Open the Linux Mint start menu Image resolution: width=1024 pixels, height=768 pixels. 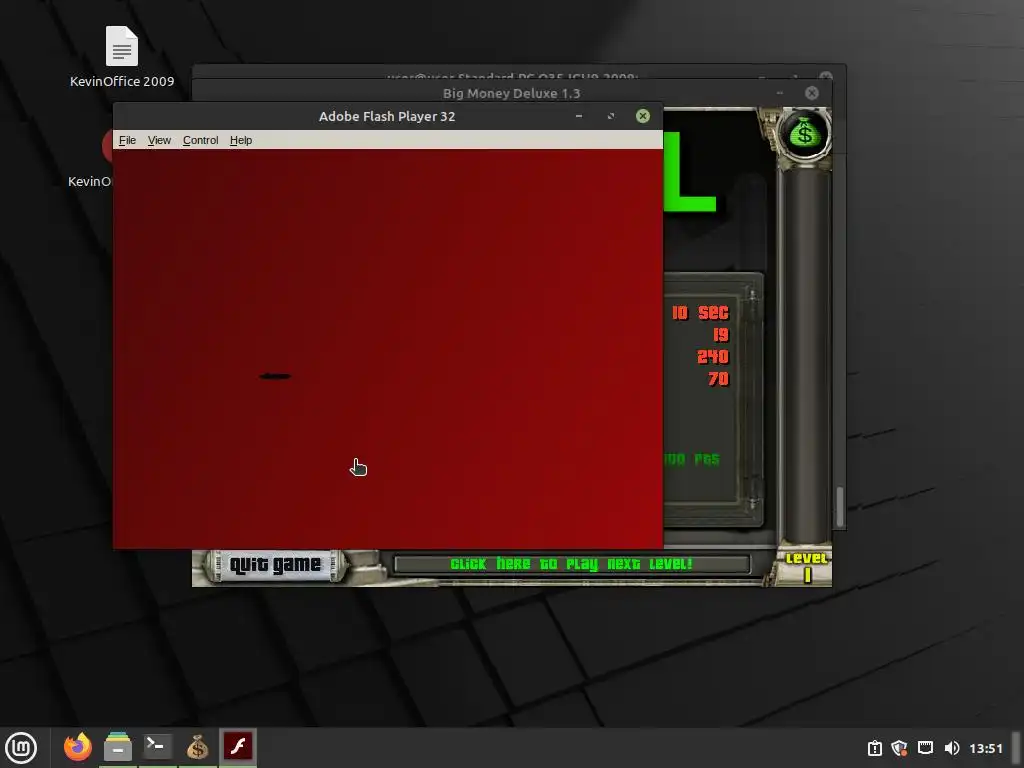pyautogui.click(x=21, y=748)
